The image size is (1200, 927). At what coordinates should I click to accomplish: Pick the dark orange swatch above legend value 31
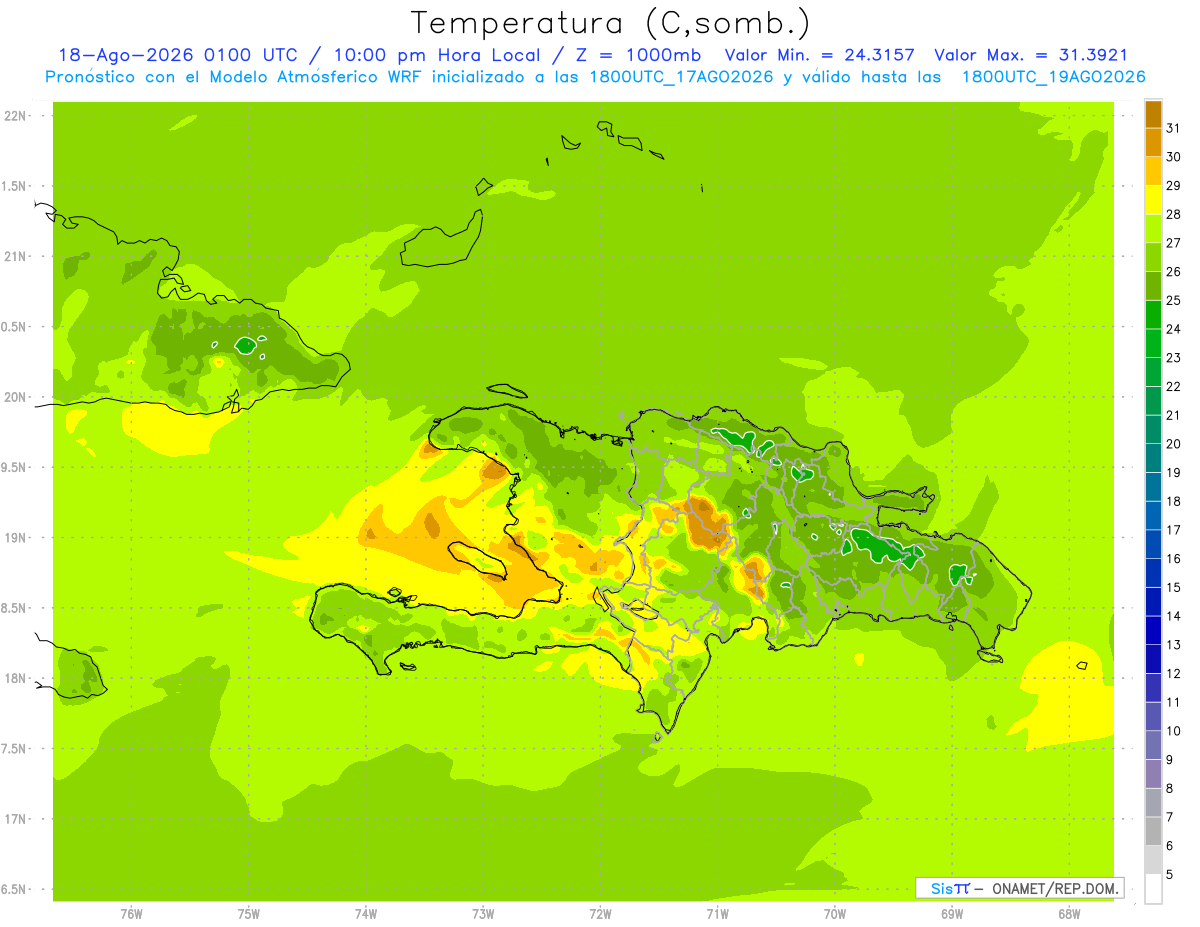(1153, 114)
